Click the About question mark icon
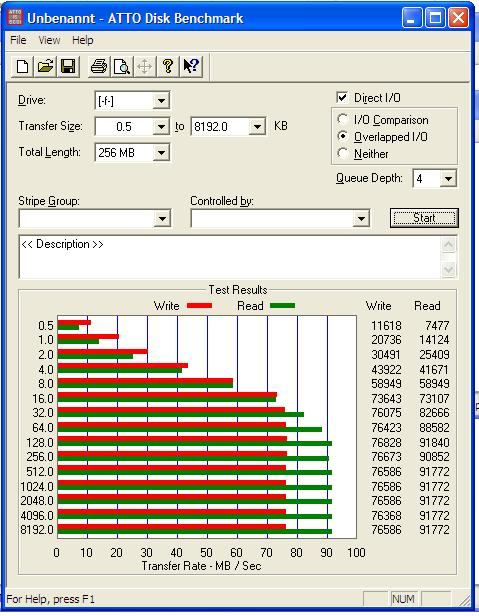 168,66
